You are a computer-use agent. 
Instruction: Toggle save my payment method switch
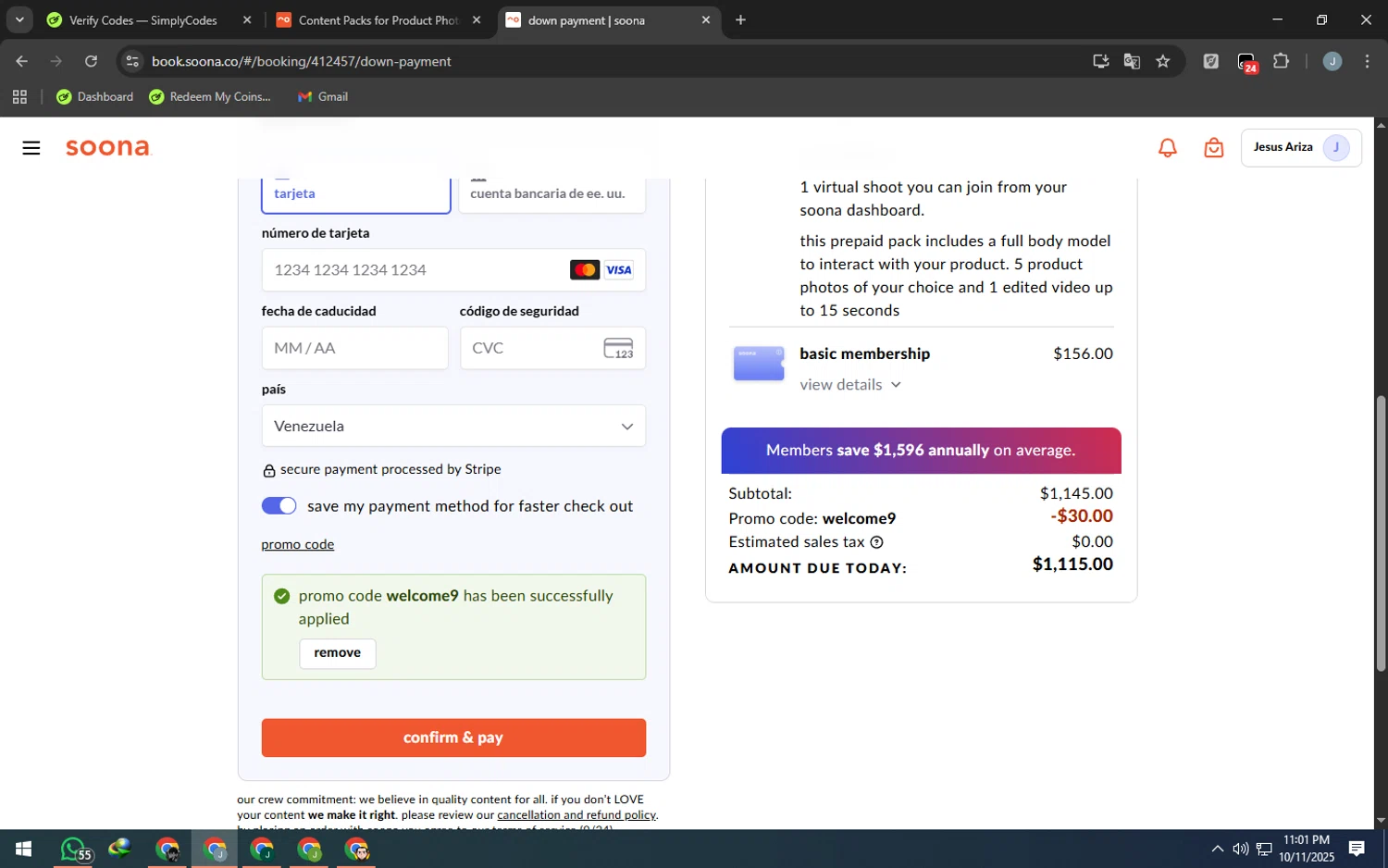279,506
